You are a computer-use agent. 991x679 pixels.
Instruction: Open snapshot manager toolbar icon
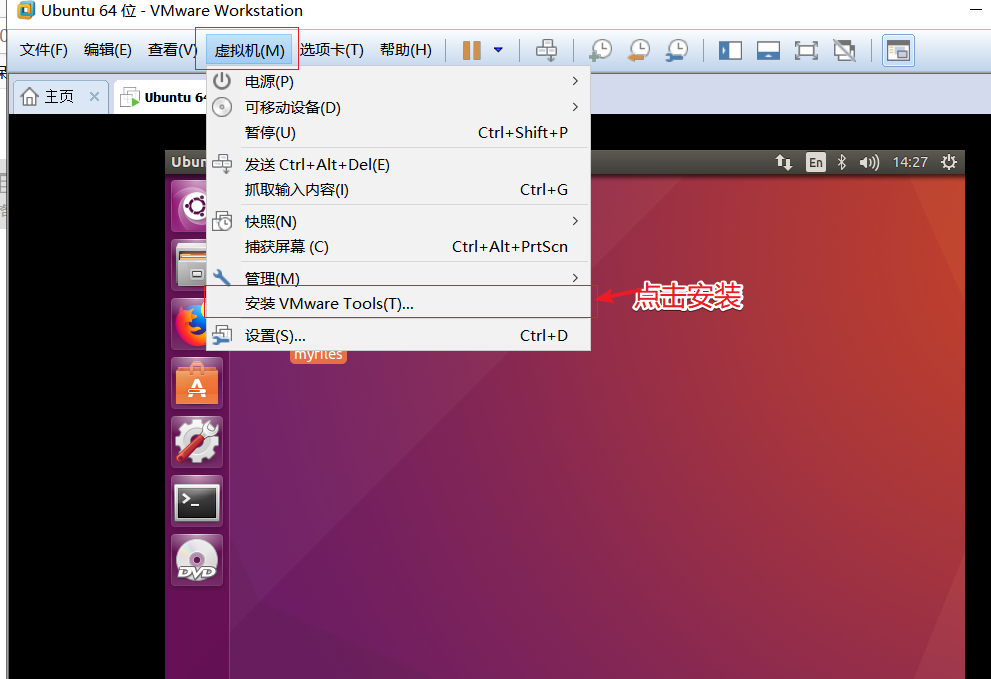tap(677, 50)
